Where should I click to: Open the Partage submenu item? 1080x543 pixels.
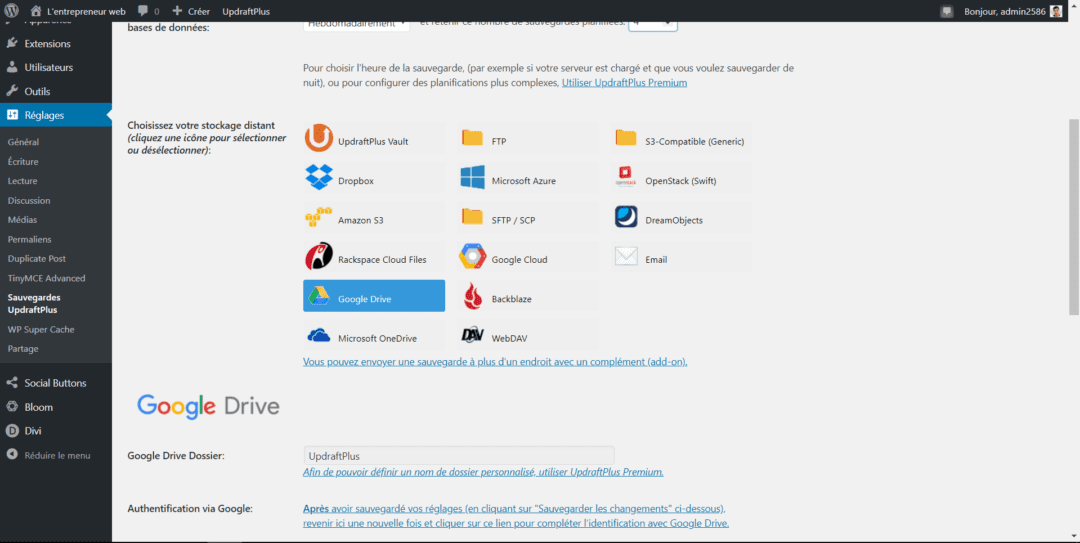point(23,349)
